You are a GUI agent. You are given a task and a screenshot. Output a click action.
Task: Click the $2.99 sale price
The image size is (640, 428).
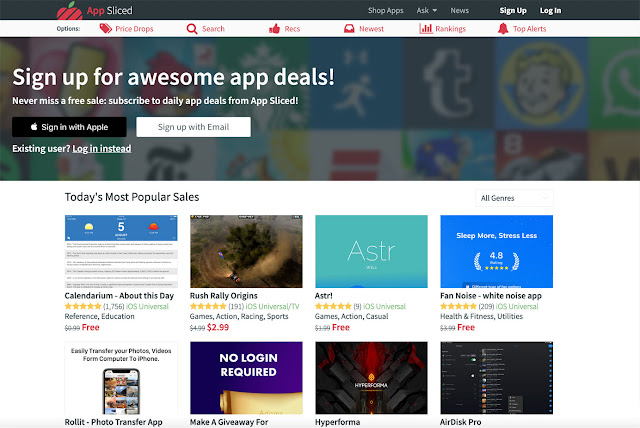coord(218,327)
